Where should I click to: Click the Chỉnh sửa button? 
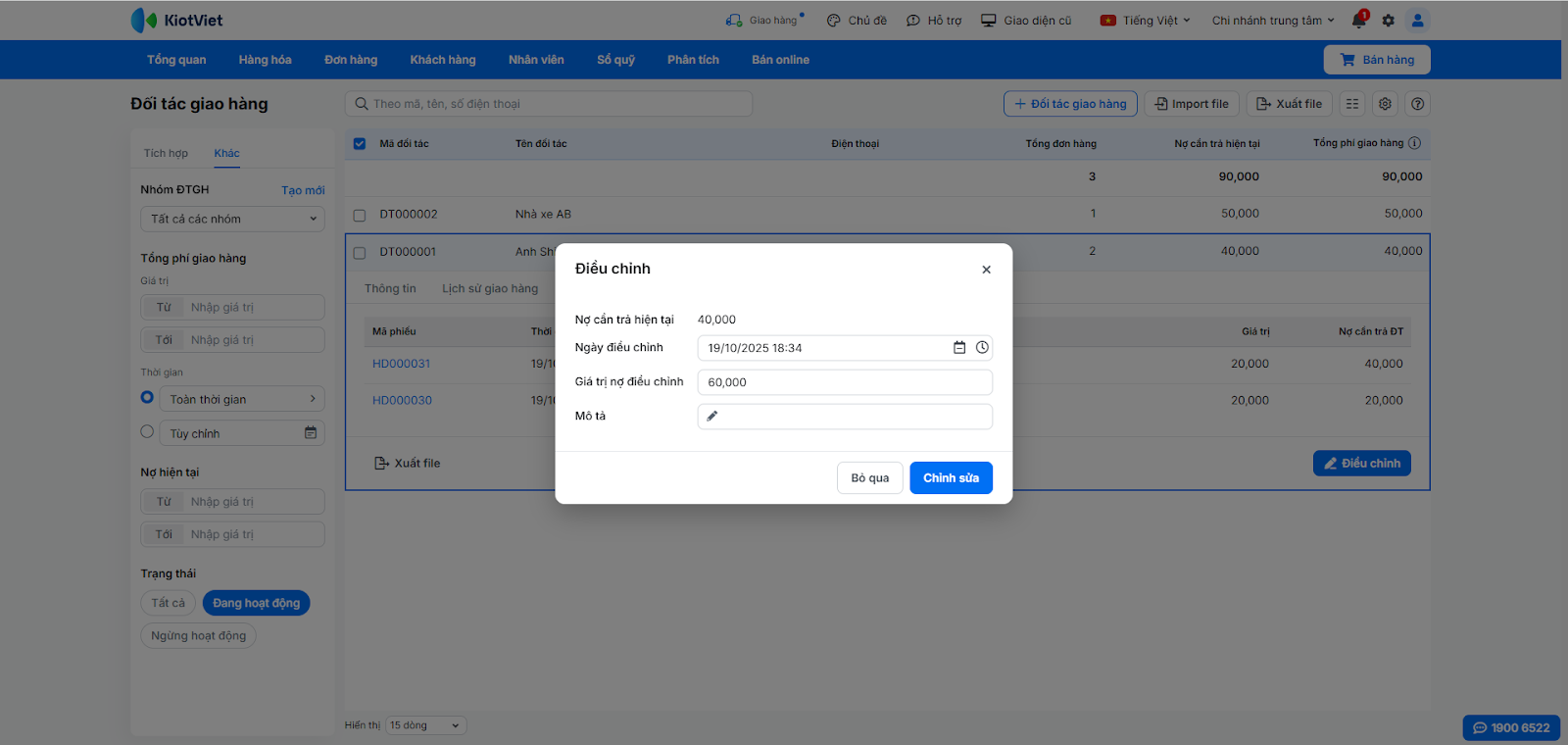(951, 478)
